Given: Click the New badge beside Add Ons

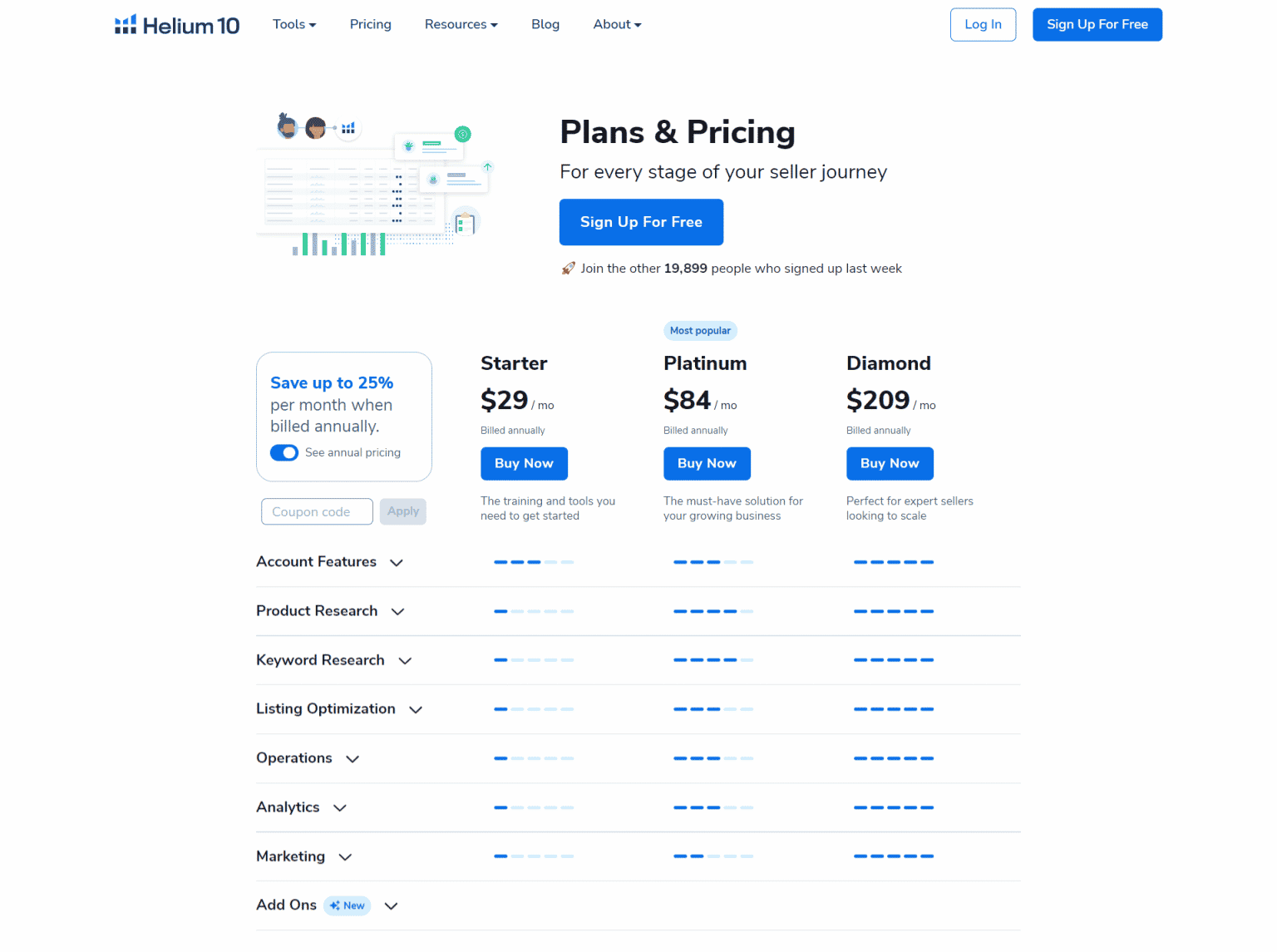Looking at the screenshot, I should 348,905.
